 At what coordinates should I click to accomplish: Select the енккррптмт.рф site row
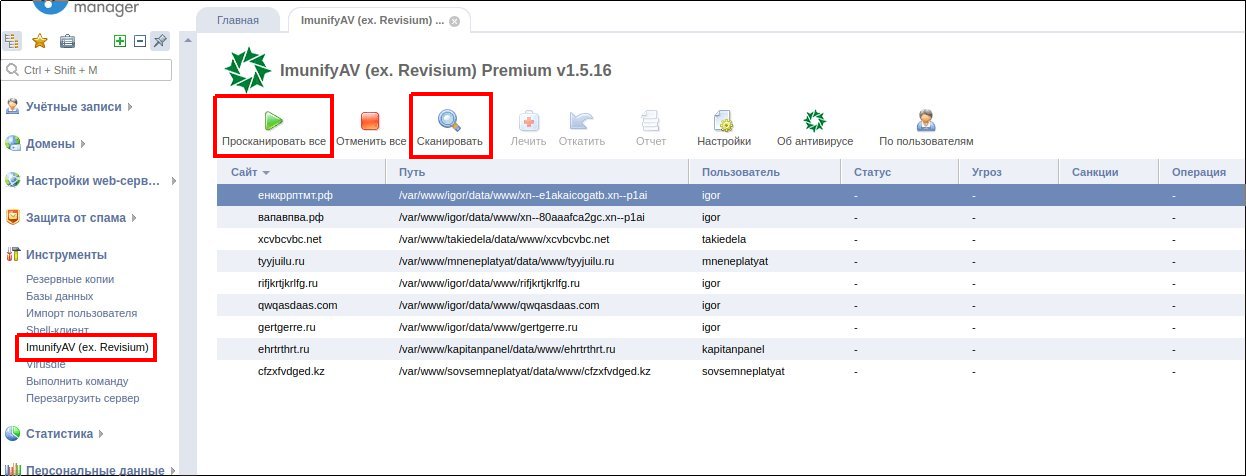732,195
